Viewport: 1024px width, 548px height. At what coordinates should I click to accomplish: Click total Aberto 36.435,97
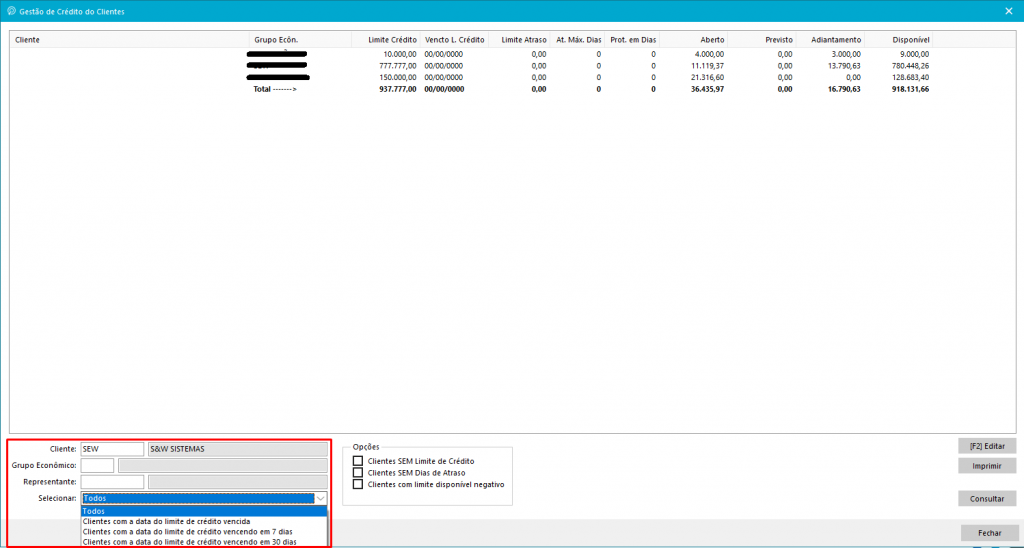[x=707, y=89]
